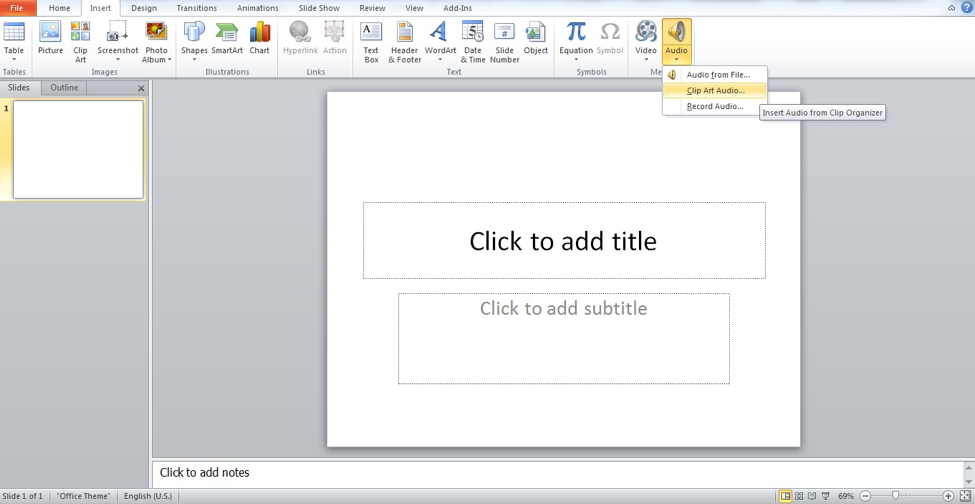Click English (U.S.) language indicator
The image size is (975, 504).
coord(148,496)
